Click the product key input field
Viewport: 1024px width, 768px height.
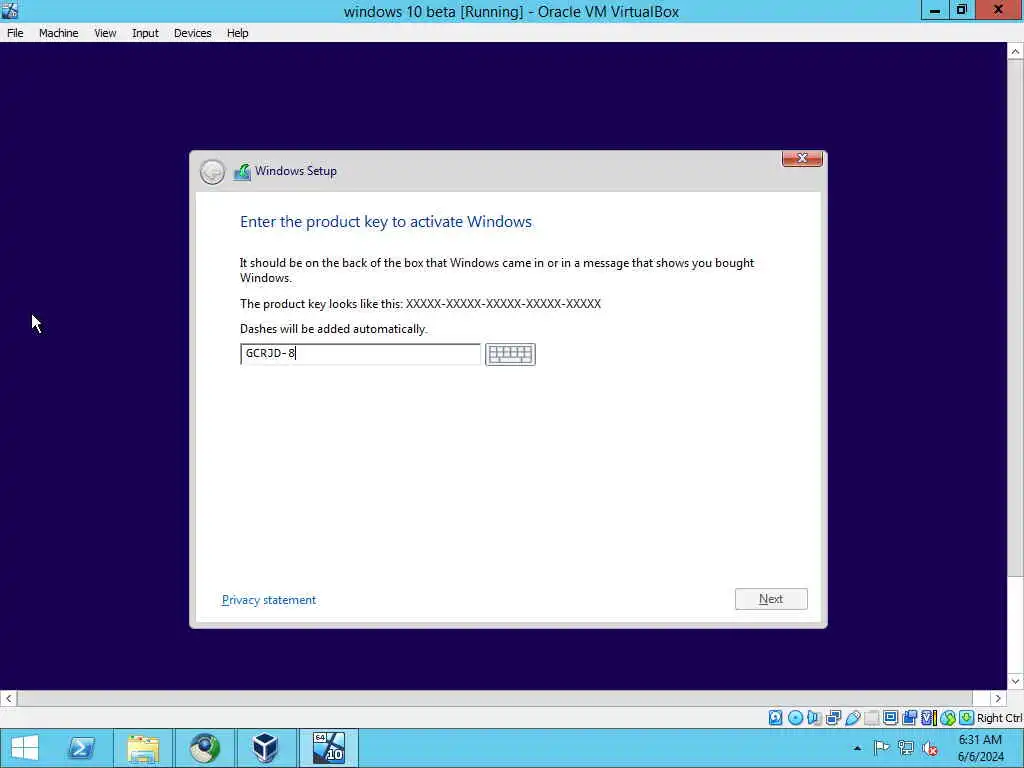[x=360, y=354]
